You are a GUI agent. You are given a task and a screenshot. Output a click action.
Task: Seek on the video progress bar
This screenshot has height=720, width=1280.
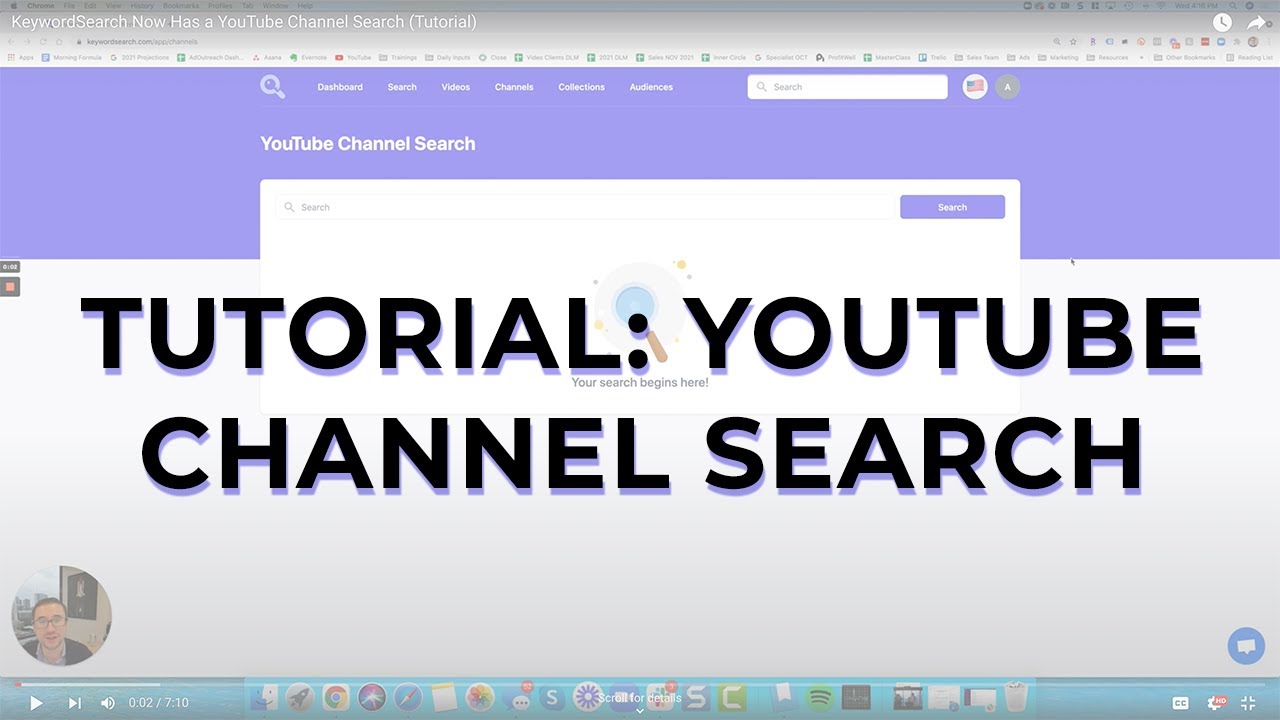pyautogui.click(x=640, y=685)
